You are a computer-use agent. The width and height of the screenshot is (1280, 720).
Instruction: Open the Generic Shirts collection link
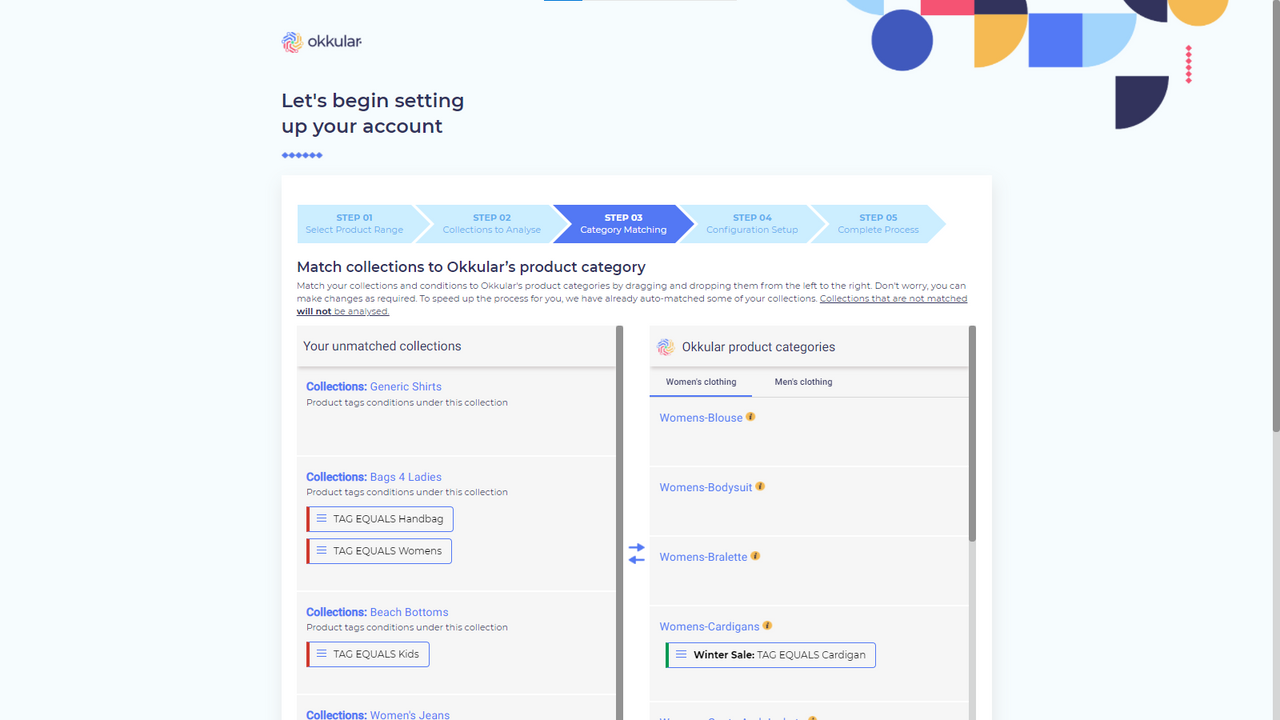[x=405, y=386]
